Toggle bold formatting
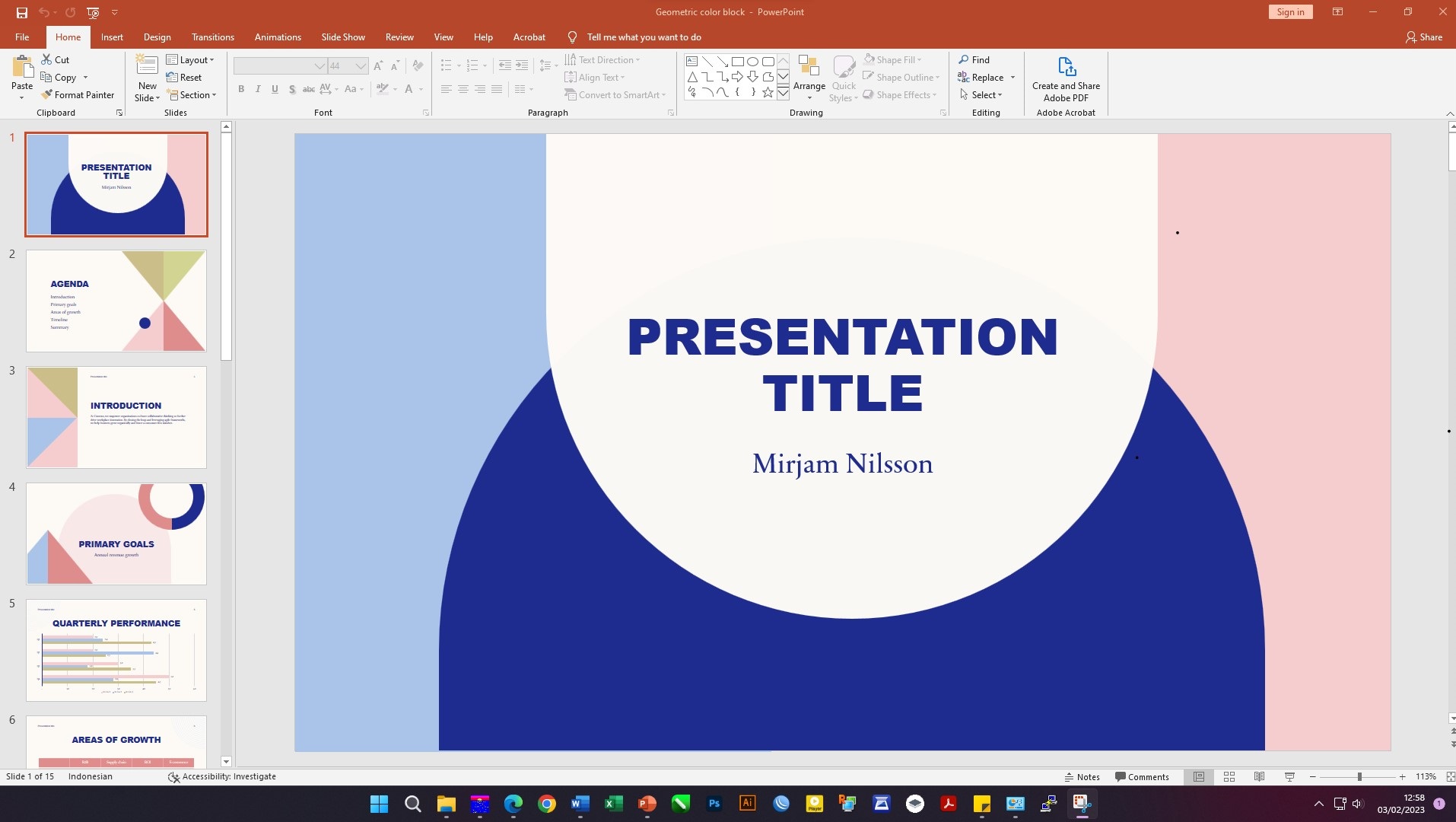This screenshot has width=1456, height=822. coord(241,89)
